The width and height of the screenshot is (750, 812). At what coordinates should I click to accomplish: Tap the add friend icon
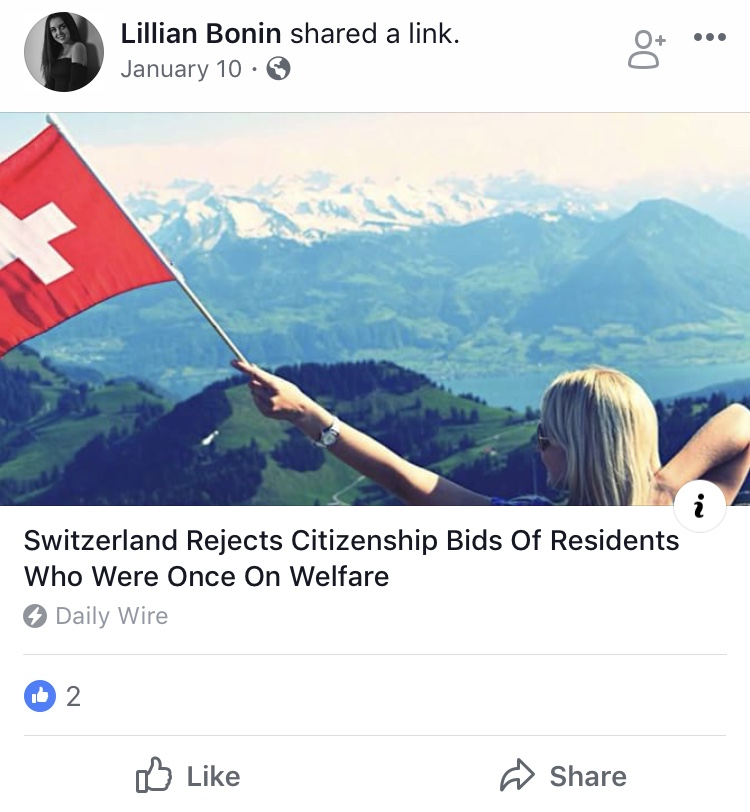646,49
